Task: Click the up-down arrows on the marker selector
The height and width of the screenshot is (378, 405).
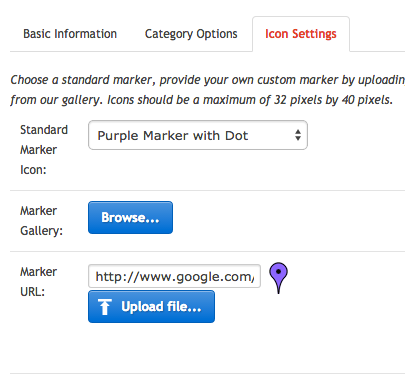Action: (x=298, y=135)
